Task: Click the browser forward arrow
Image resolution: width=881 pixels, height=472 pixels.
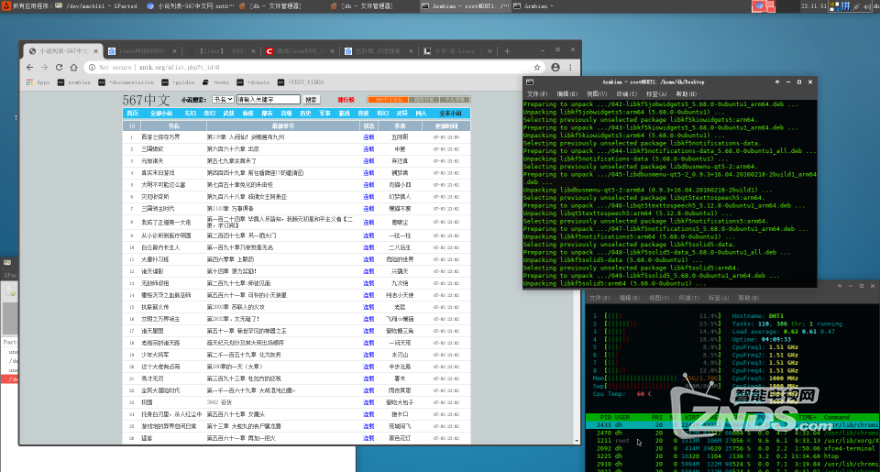Action: pyautogui.click(x=44, y=67)
